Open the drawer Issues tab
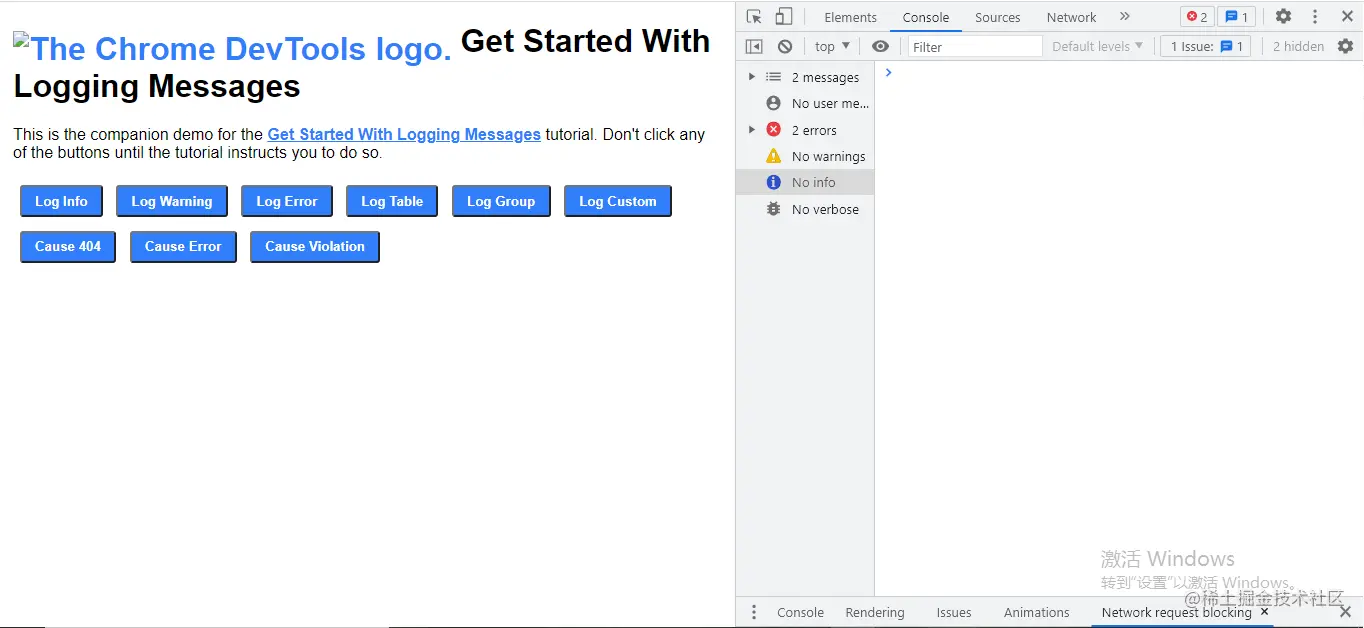The width and height of the screenshot is (1364, 628). (x=954, y=612)
